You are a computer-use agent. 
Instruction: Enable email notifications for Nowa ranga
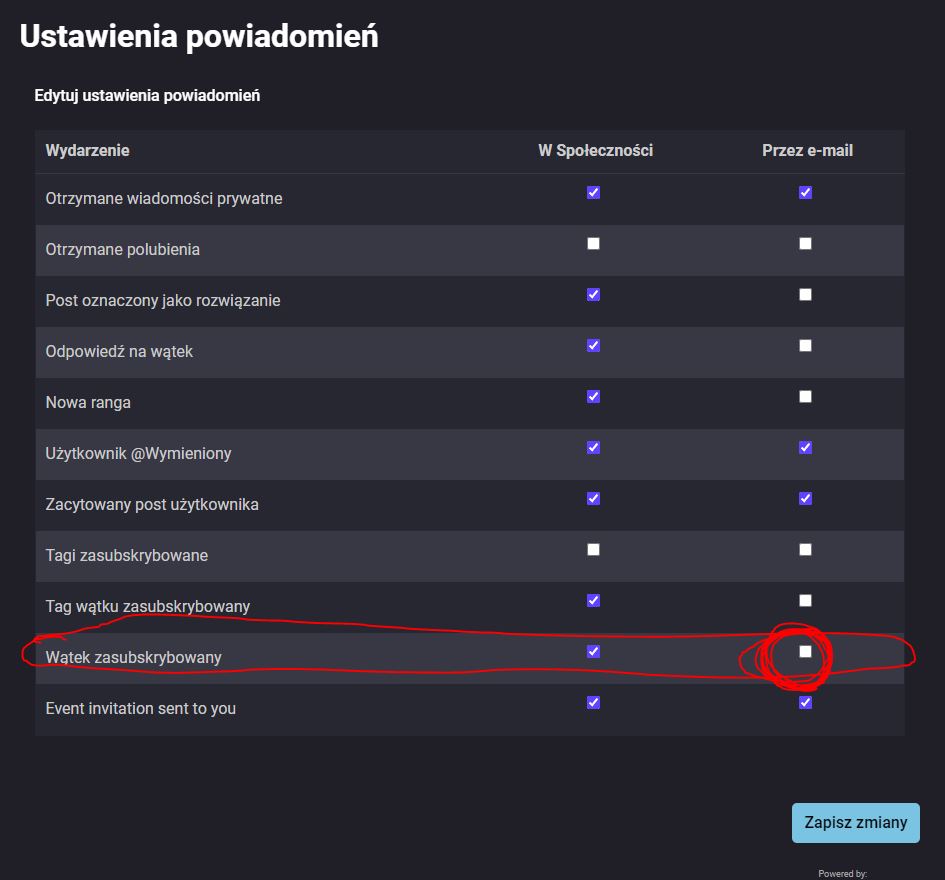(805, 396)
